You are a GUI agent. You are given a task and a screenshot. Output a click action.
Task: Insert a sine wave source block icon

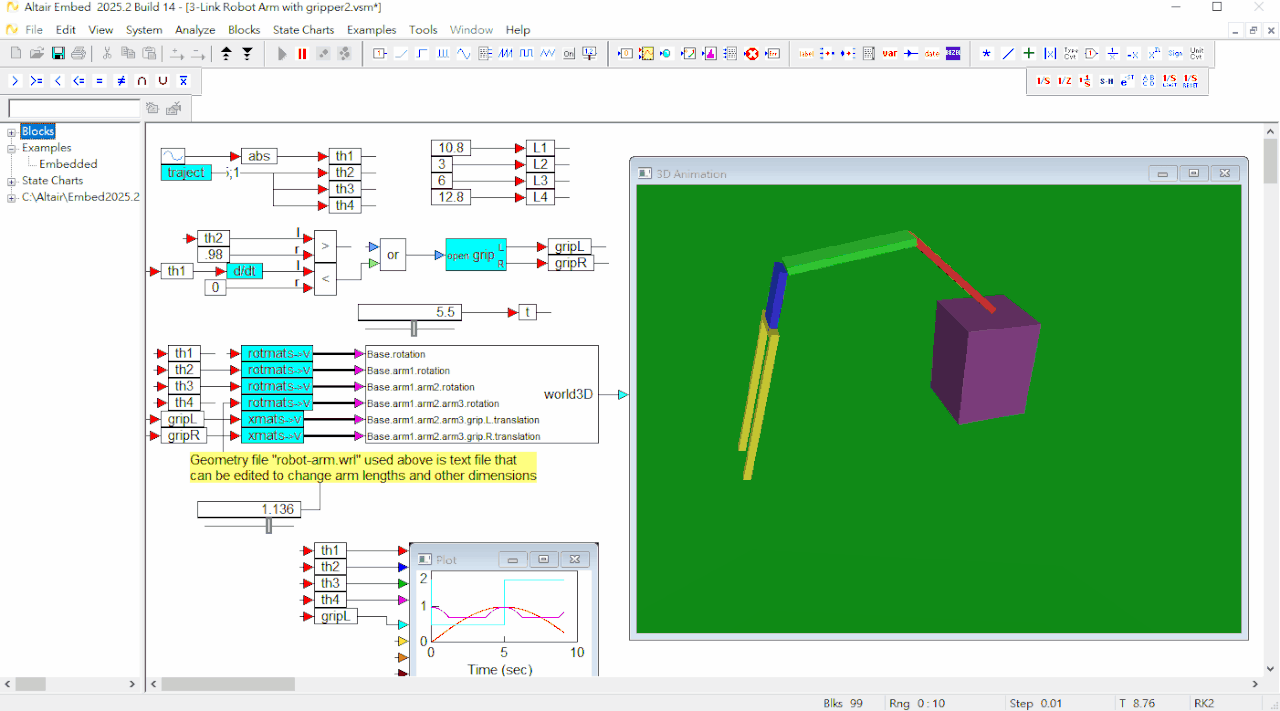pos(464,53)
